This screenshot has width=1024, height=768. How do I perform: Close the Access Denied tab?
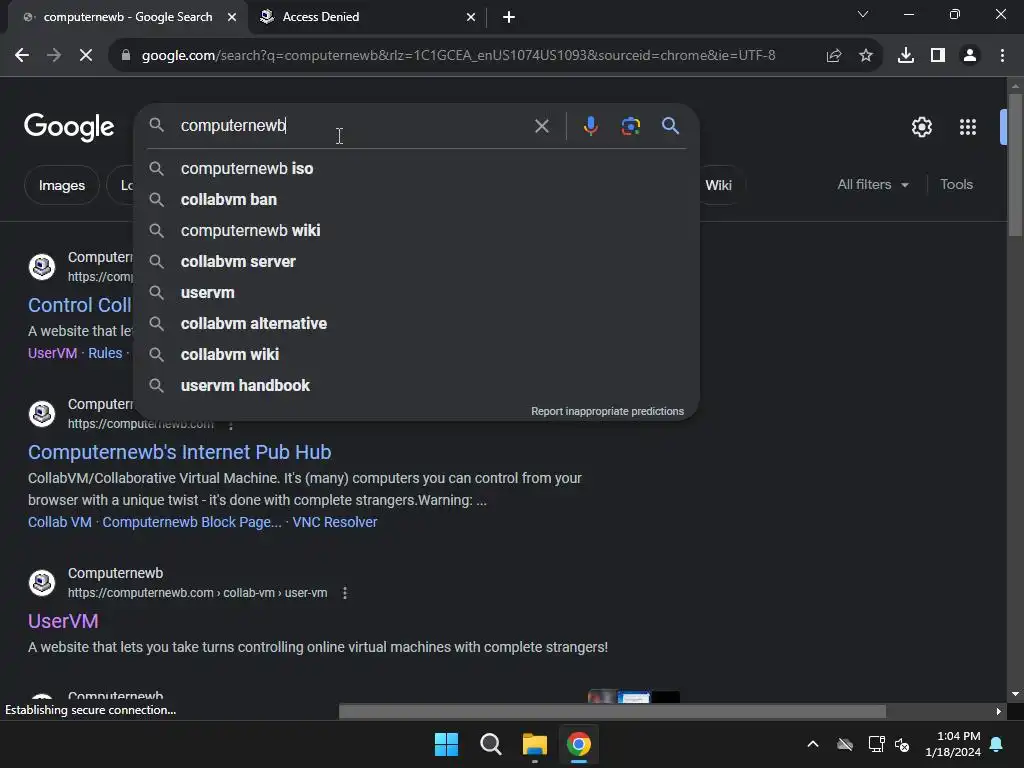(471, 17)
